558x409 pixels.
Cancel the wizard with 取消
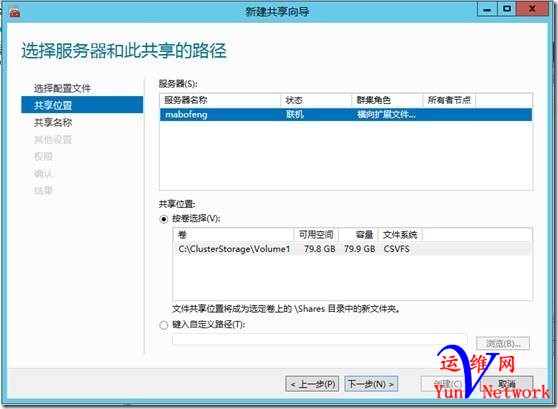tap(507, 384)
